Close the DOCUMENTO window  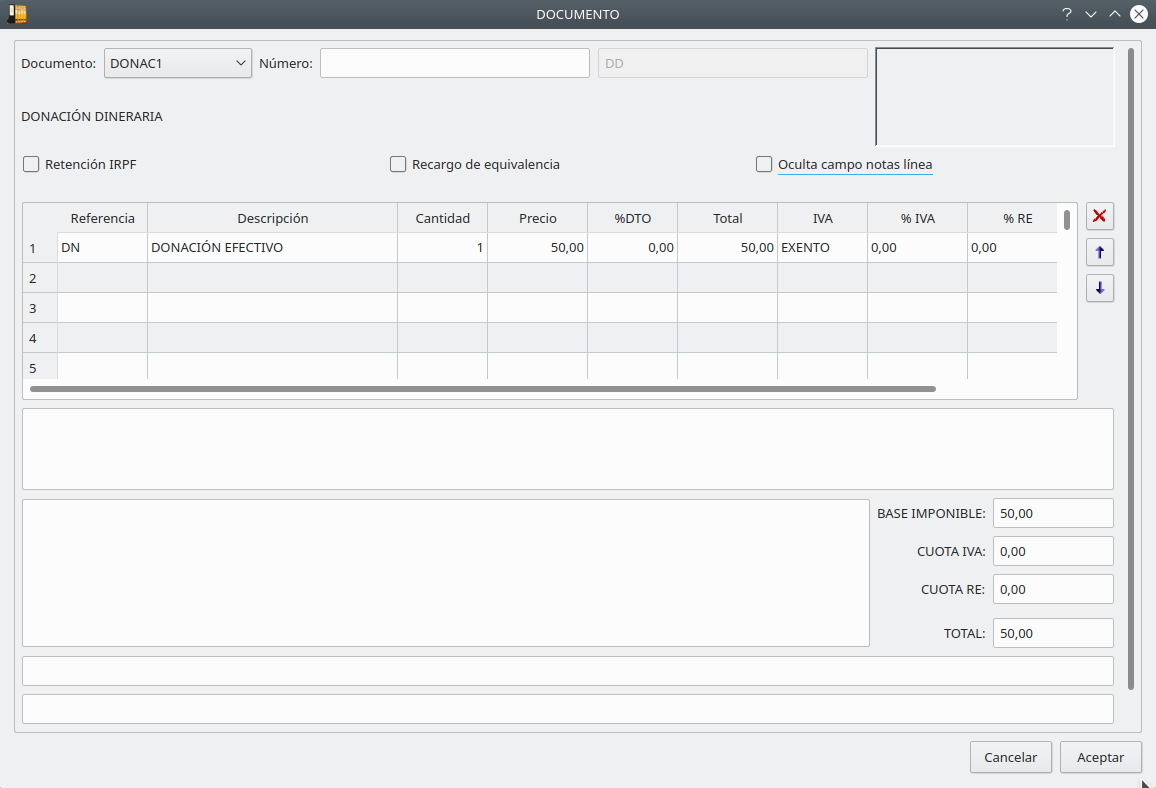[1139, 14]
